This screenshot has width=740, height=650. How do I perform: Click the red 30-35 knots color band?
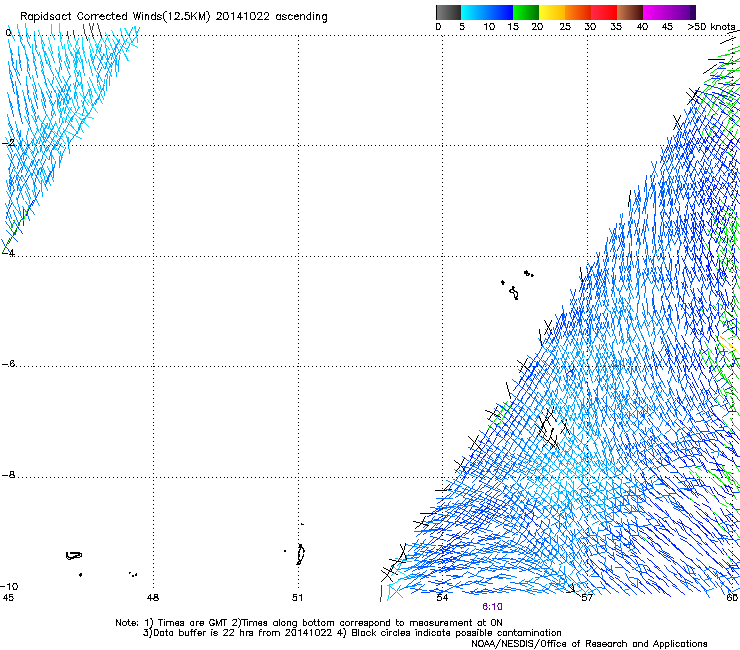point(604,12)
